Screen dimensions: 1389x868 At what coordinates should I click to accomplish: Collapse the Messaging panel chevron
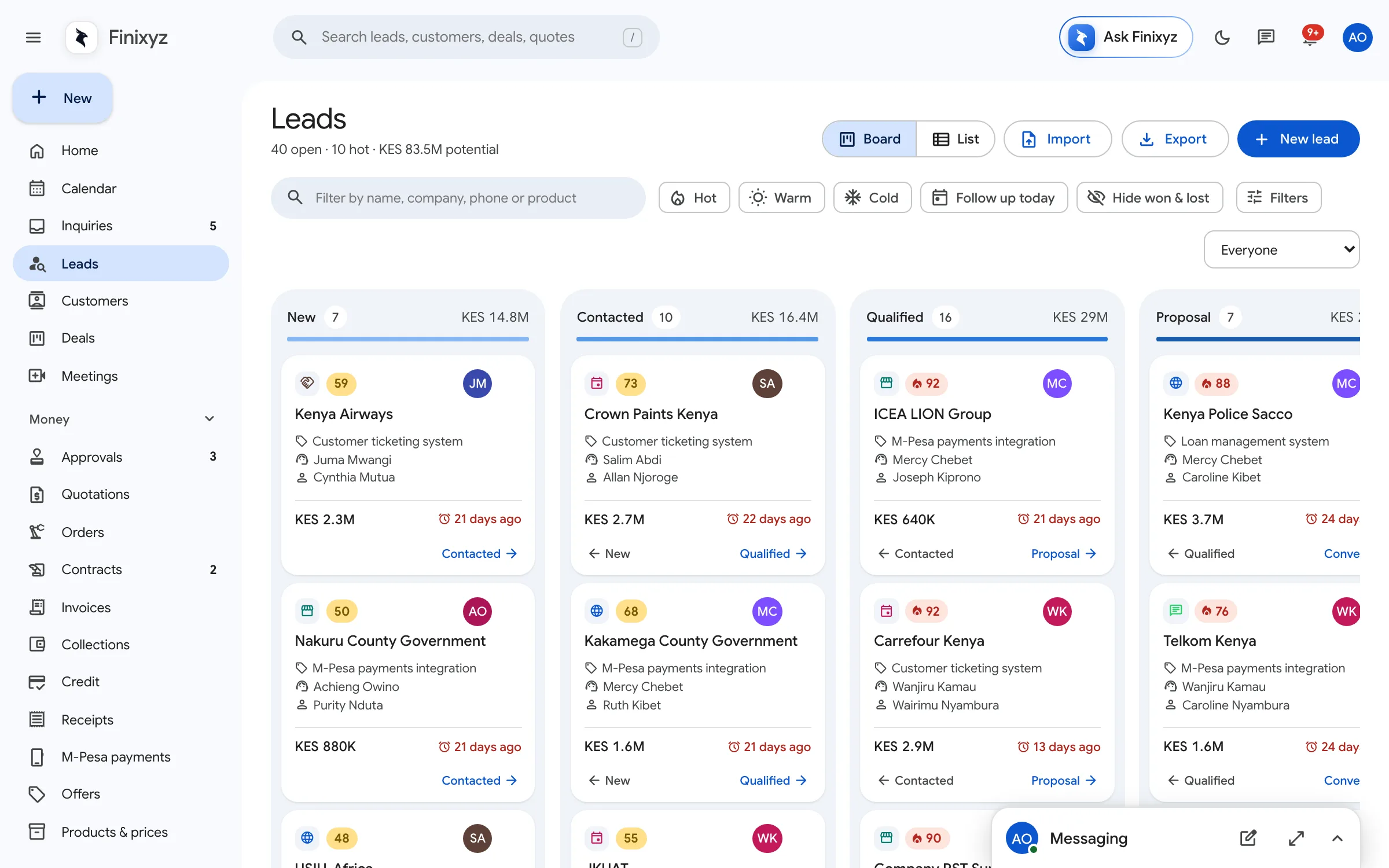coord(1337,838)
